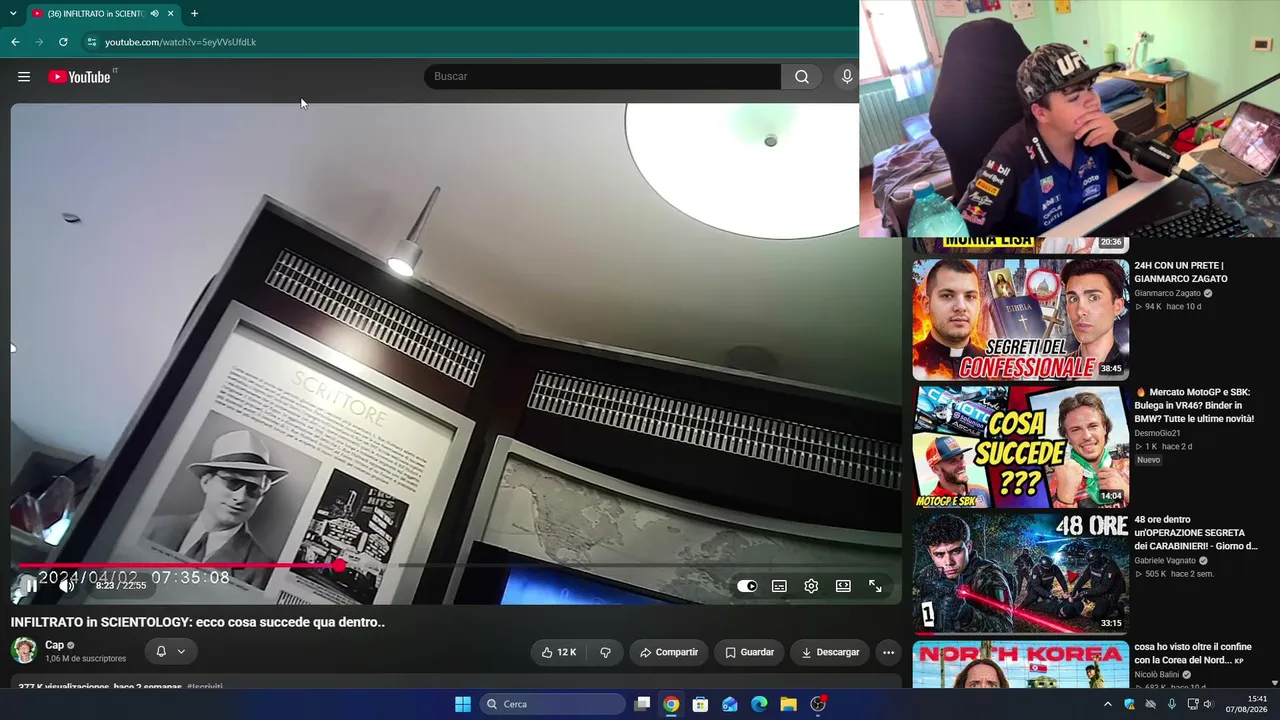Open the North Korea video thumbnail
Screen dimensions: 1280x720
pyautogui.click(x=1020, y=664)
